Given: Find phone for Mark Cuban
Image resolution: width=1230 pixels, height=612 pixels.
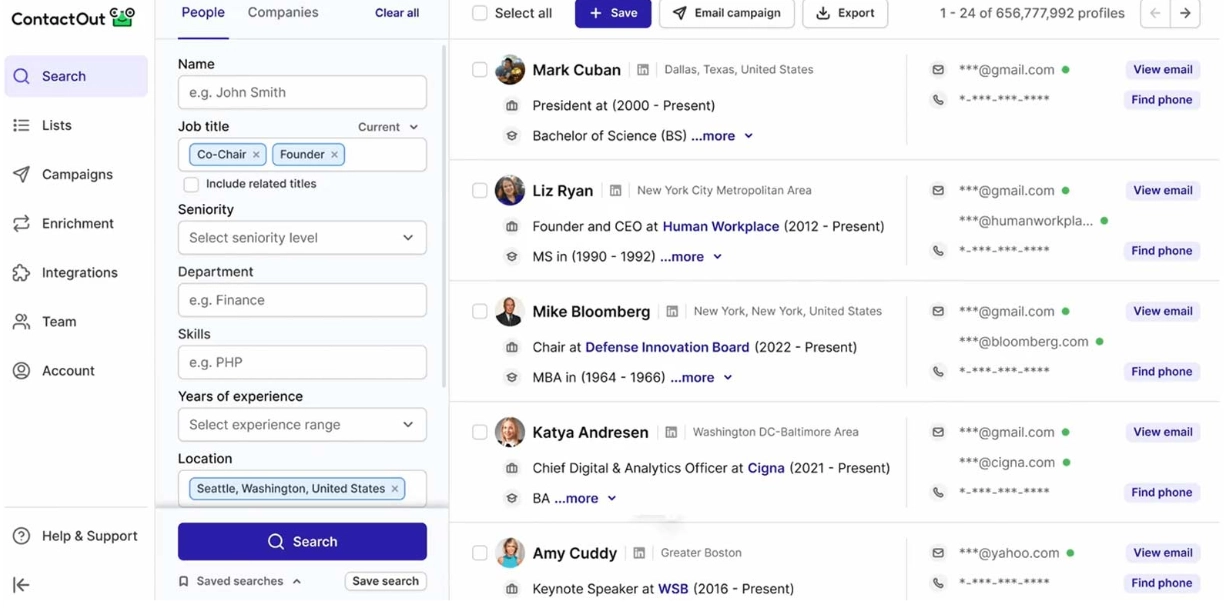Looking at the screenshot, I should click(x=1161, y=101).
